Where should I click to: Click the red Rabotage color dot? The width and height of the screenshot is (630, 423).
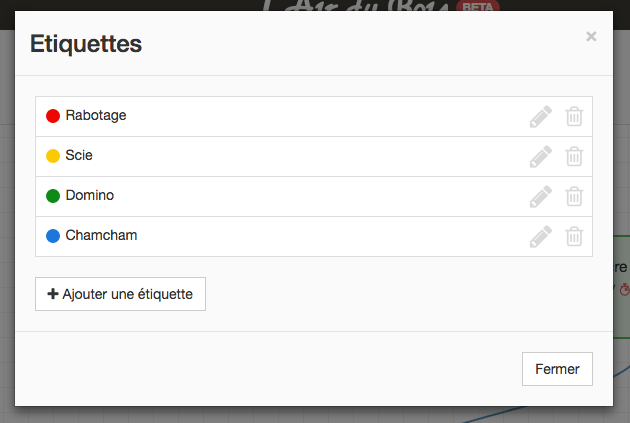(53, 116)
